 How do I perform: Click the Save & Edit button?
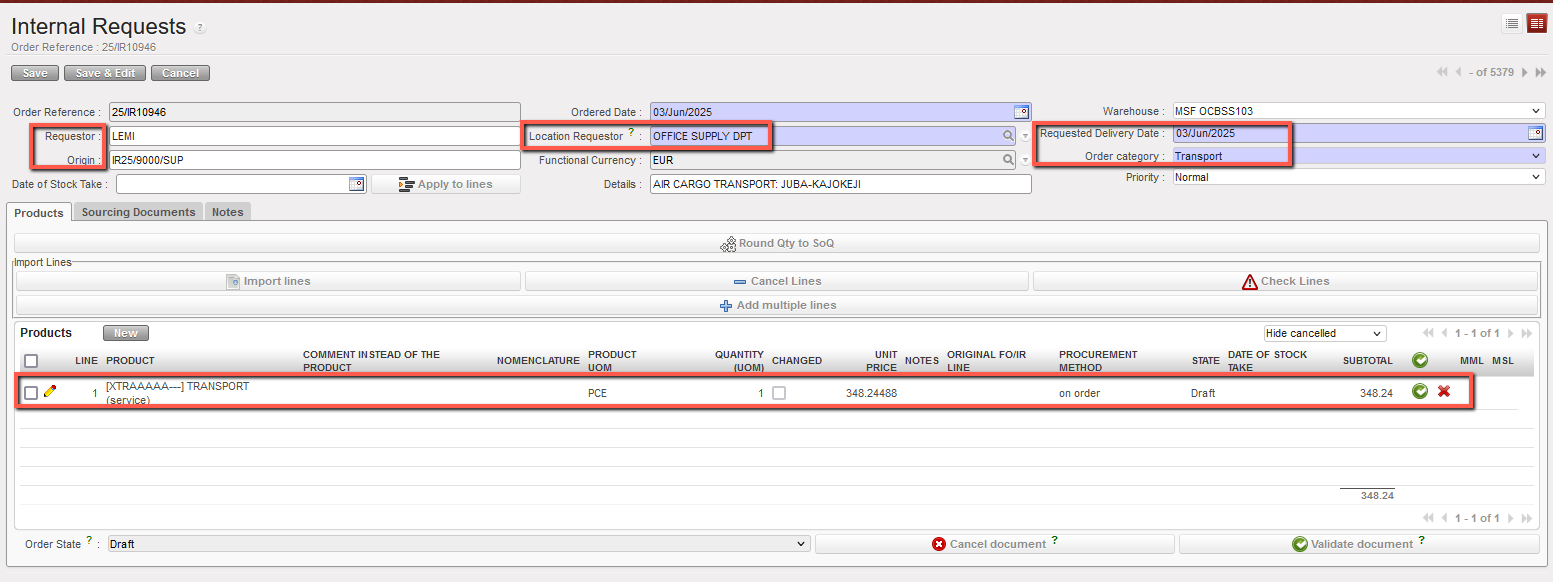[x=105, y=73]
